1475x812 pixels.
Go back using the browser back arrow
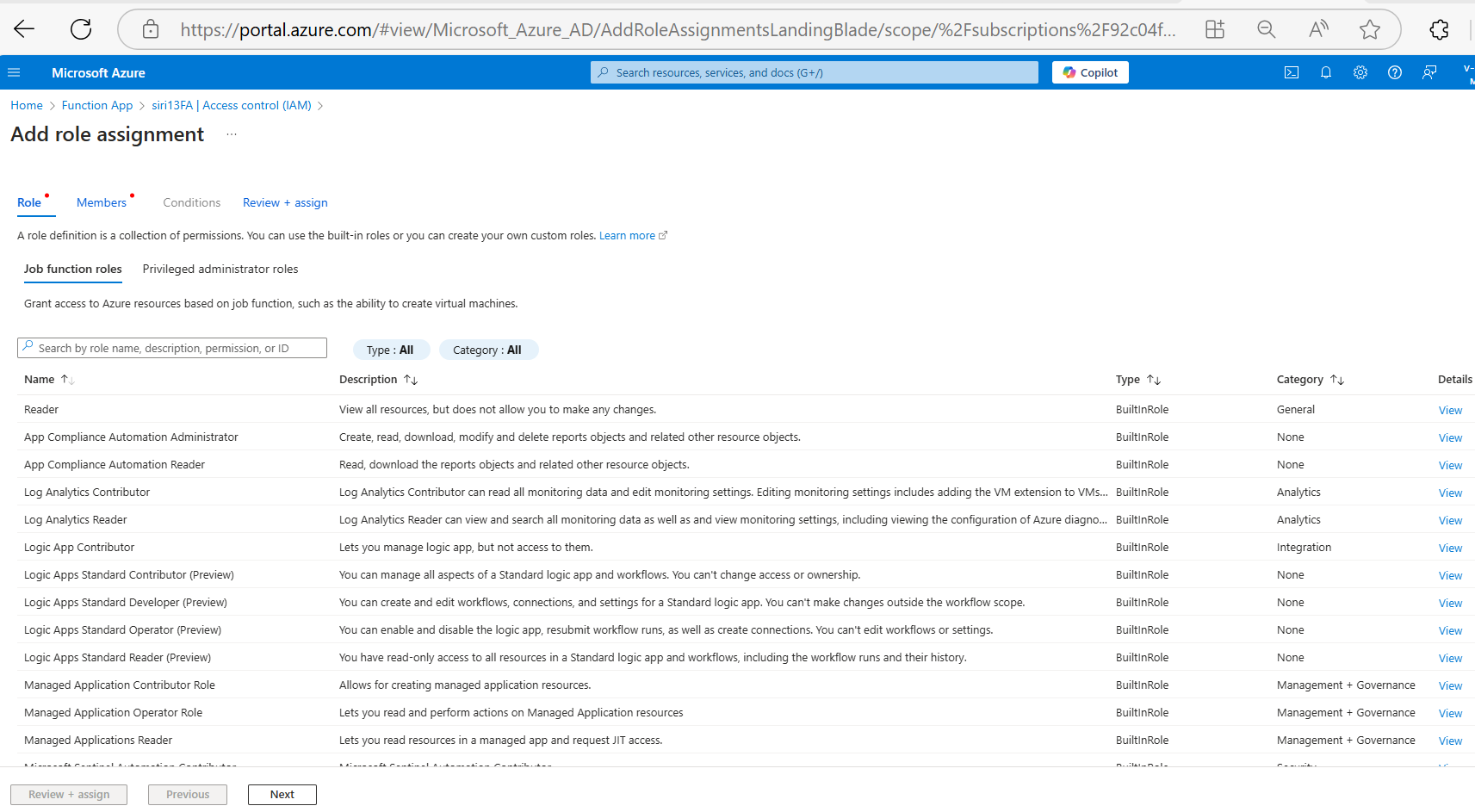tap(24, 29)
